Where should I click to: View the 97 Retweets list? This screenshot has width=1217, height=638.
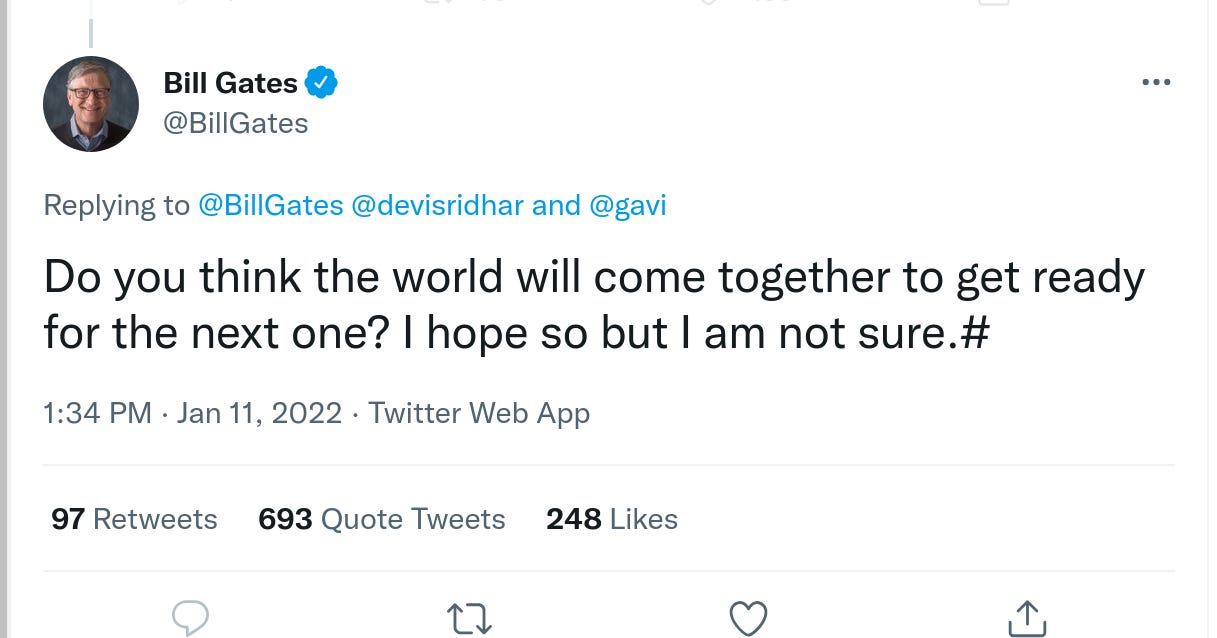[x=134, y=519]
